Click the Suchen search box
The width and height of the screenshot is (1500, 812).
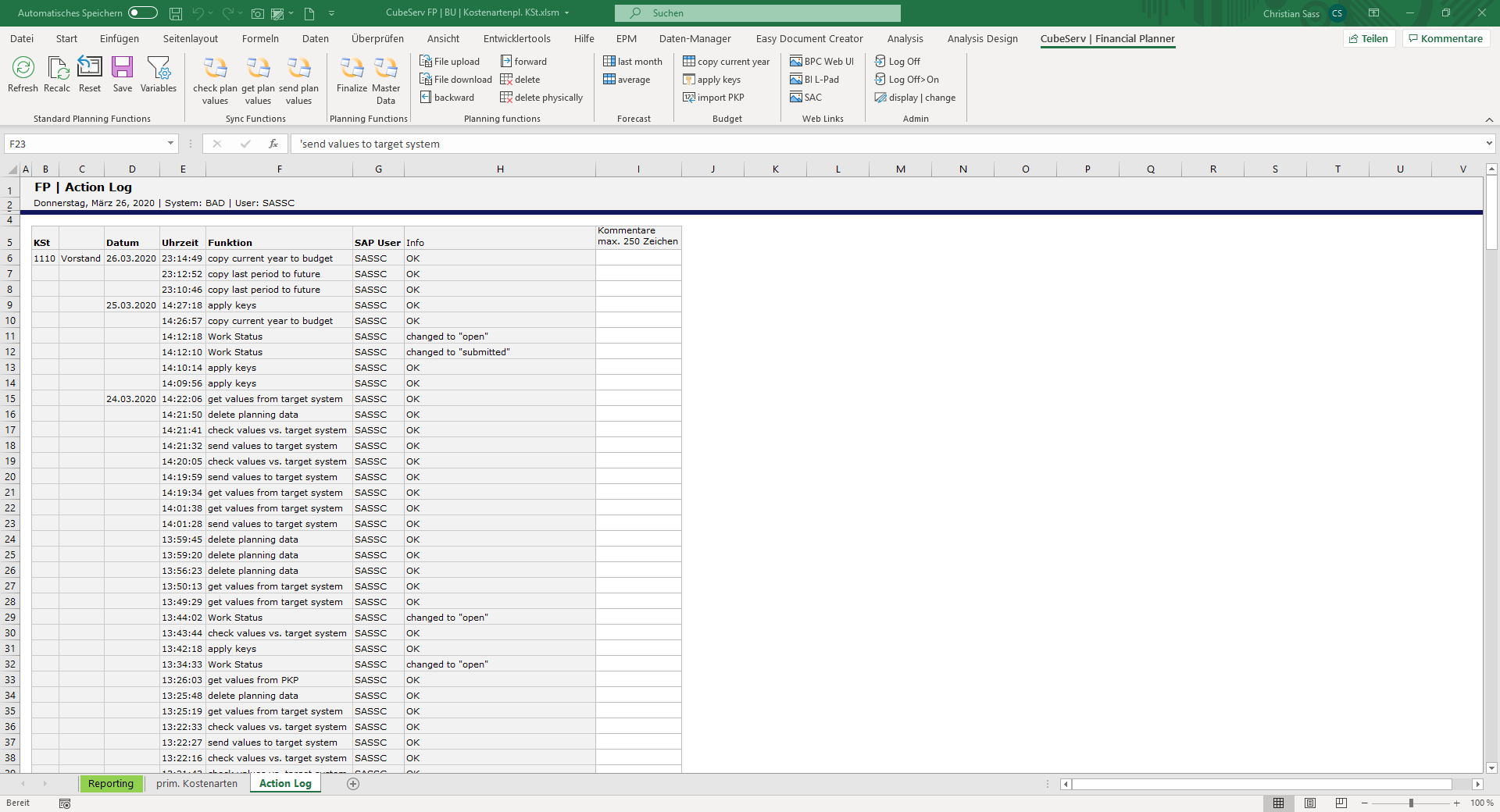pos(758,12)
